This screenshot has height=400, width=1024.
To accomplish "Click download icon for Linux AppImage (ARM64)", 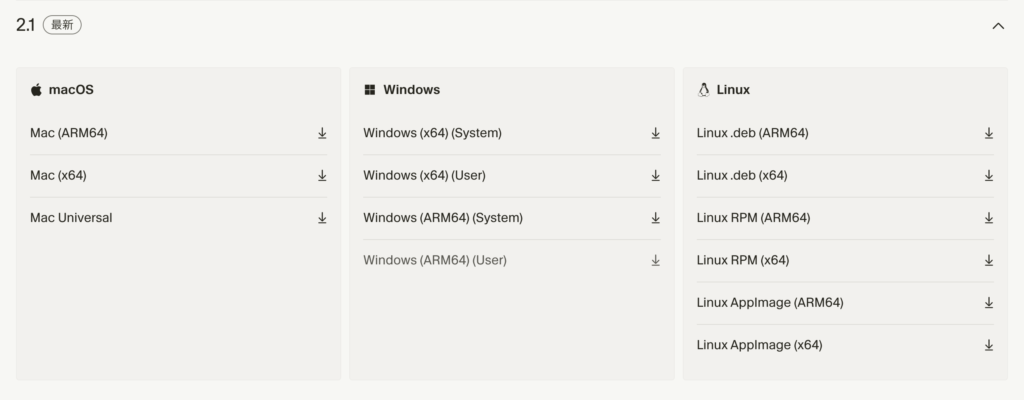I will (989, 303).
